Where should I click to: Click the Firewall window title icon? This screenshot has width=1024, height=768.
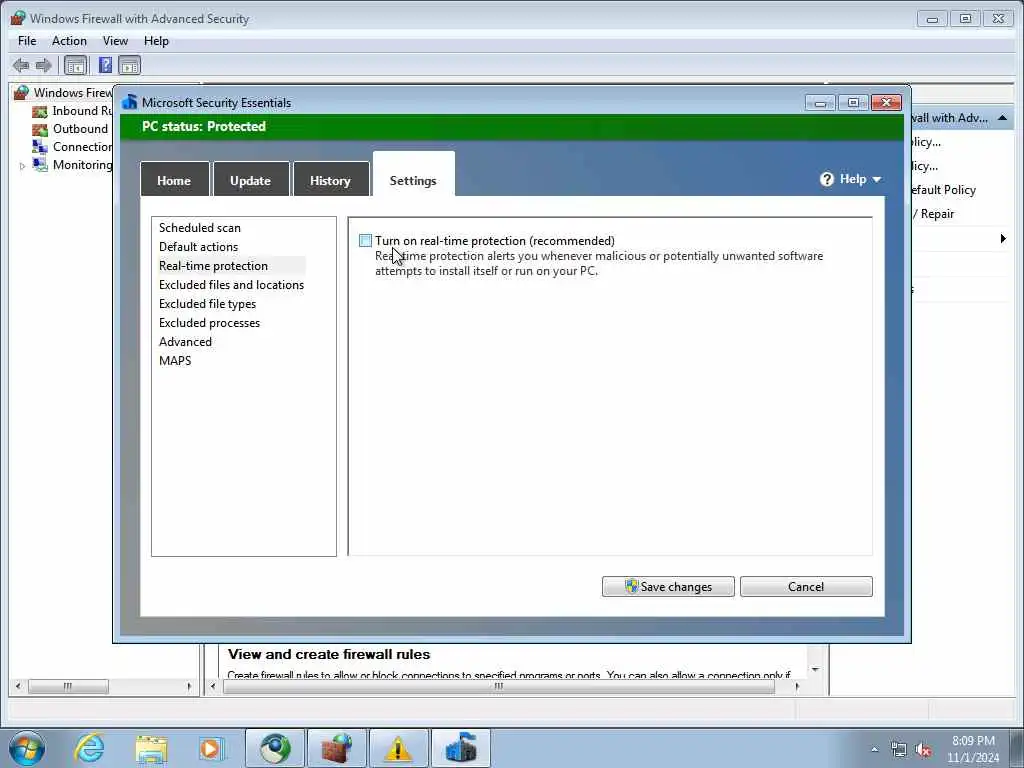18,18
